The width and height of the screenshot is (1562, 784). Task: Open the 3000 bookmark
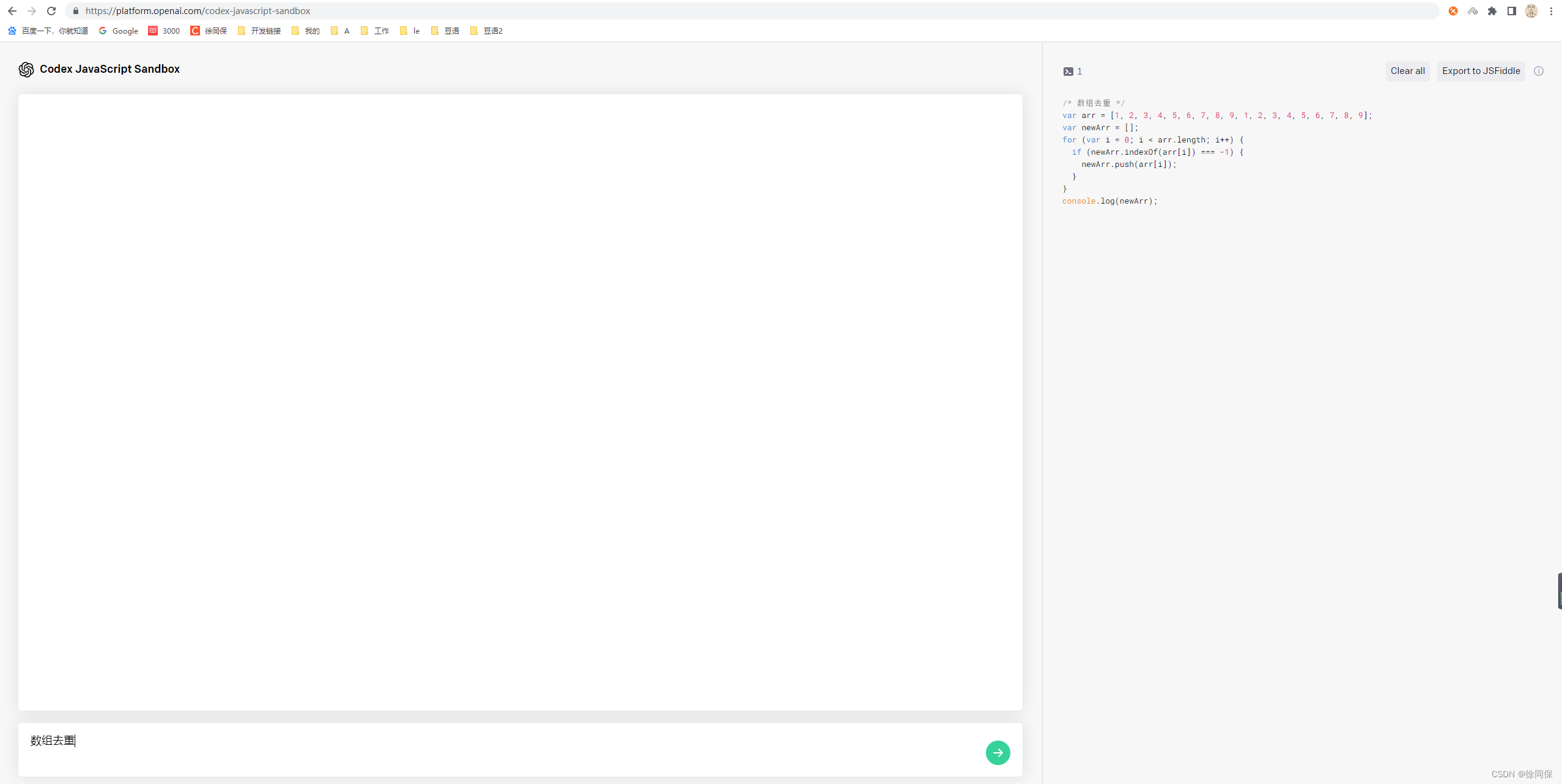(165, 31)
